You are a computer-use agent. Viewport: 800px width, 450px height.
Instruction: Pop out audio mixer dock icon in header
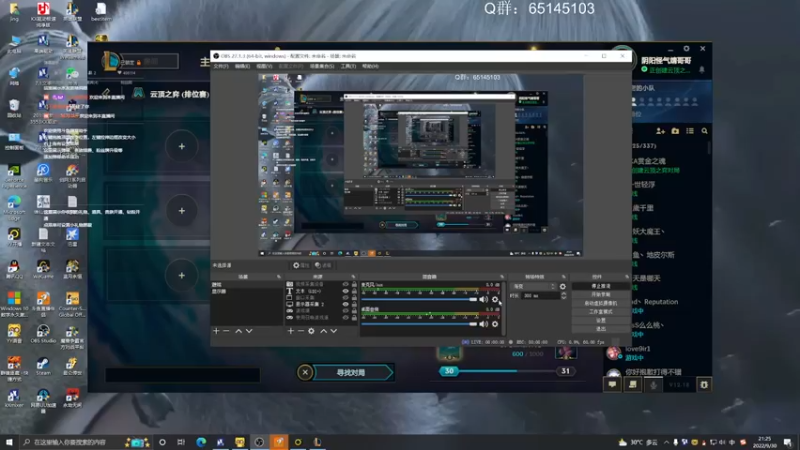502,277
